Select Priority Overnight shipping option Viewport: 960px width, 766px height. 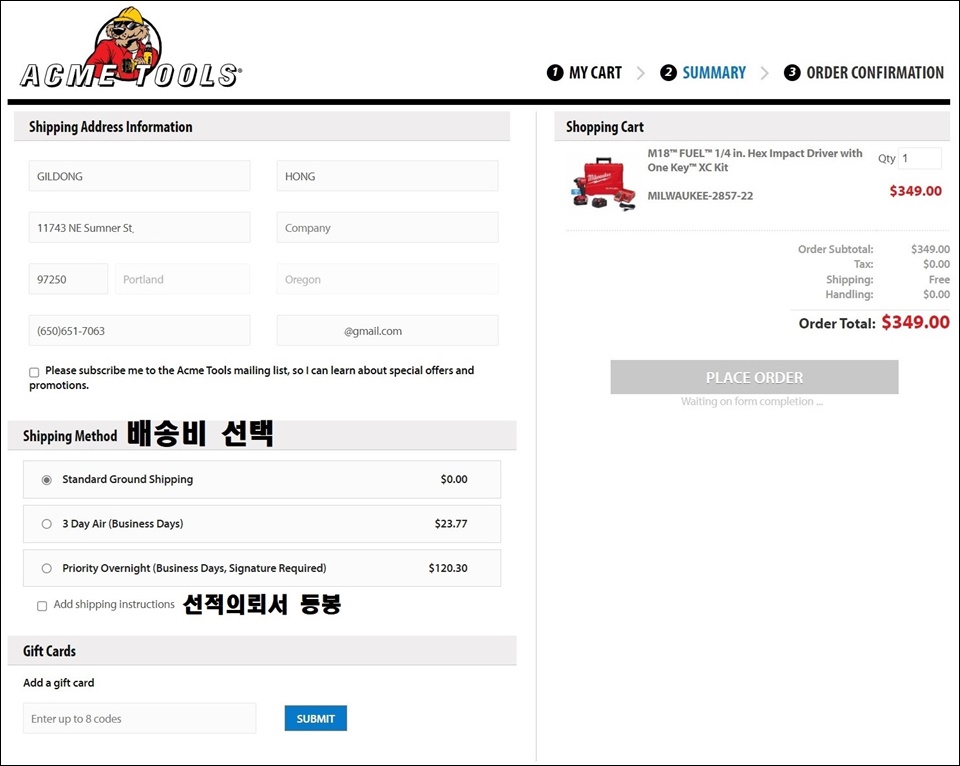tap(47, 568)
